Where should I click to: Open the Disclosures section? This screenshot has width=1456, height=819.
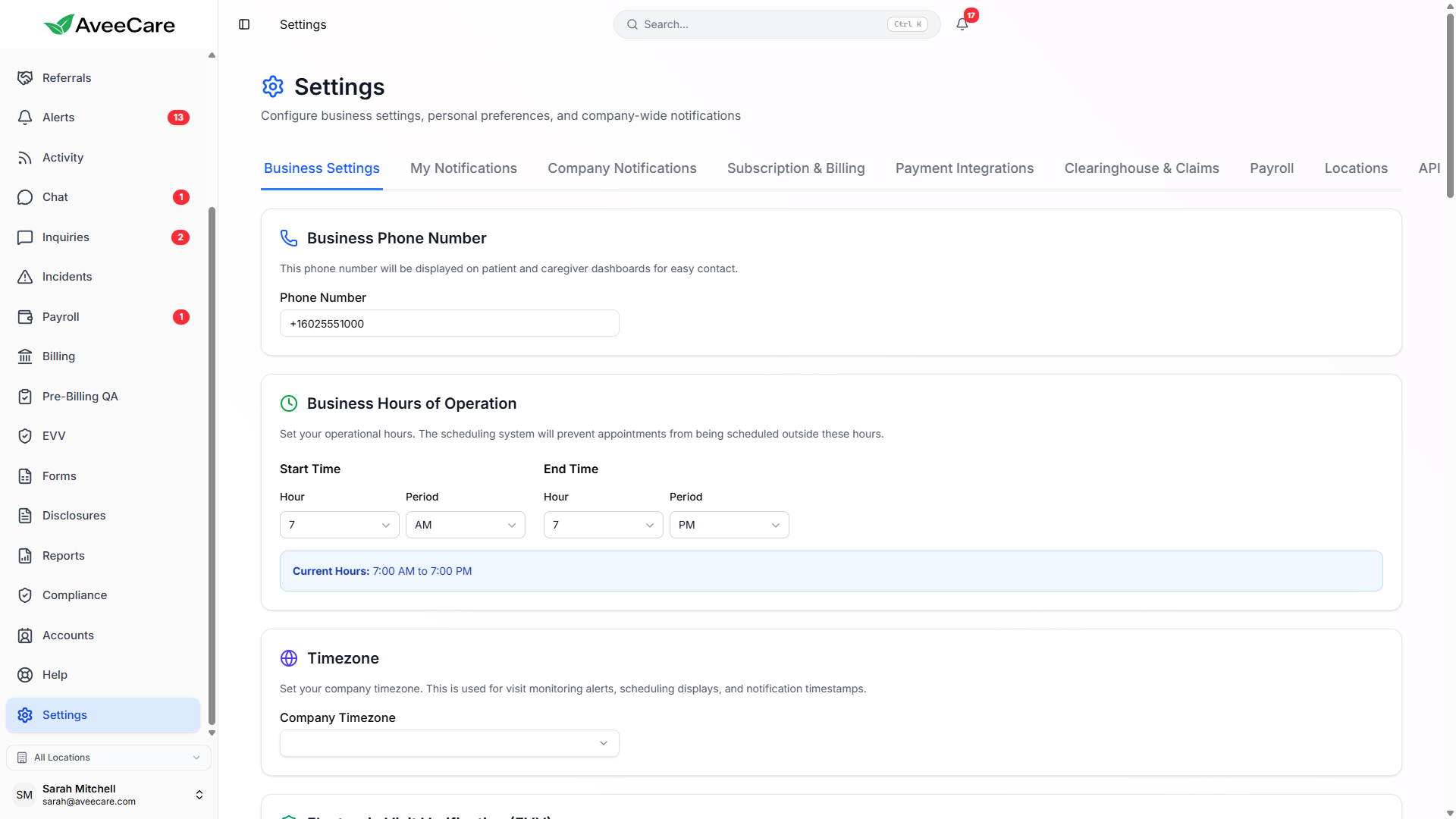point(74,515)
